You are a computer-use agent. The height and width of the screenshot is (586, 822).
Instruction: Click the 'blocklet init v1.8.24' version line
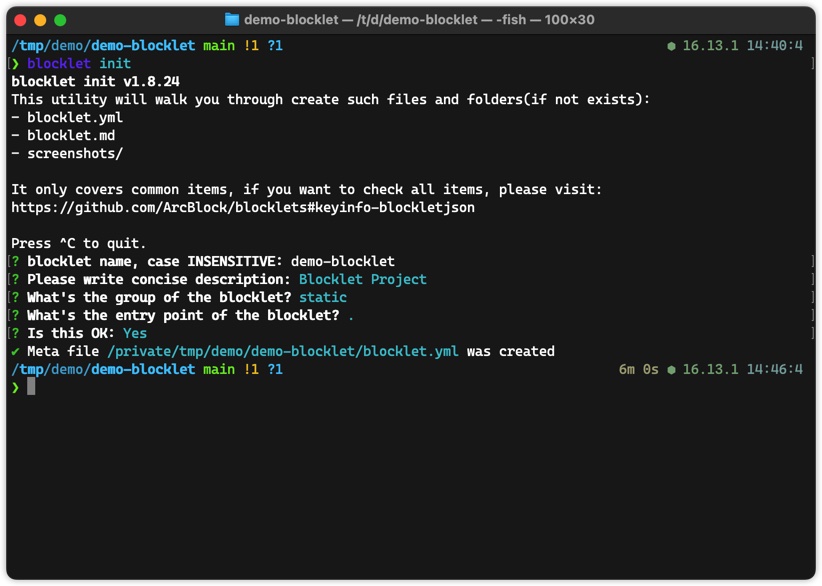pos(95,82)
